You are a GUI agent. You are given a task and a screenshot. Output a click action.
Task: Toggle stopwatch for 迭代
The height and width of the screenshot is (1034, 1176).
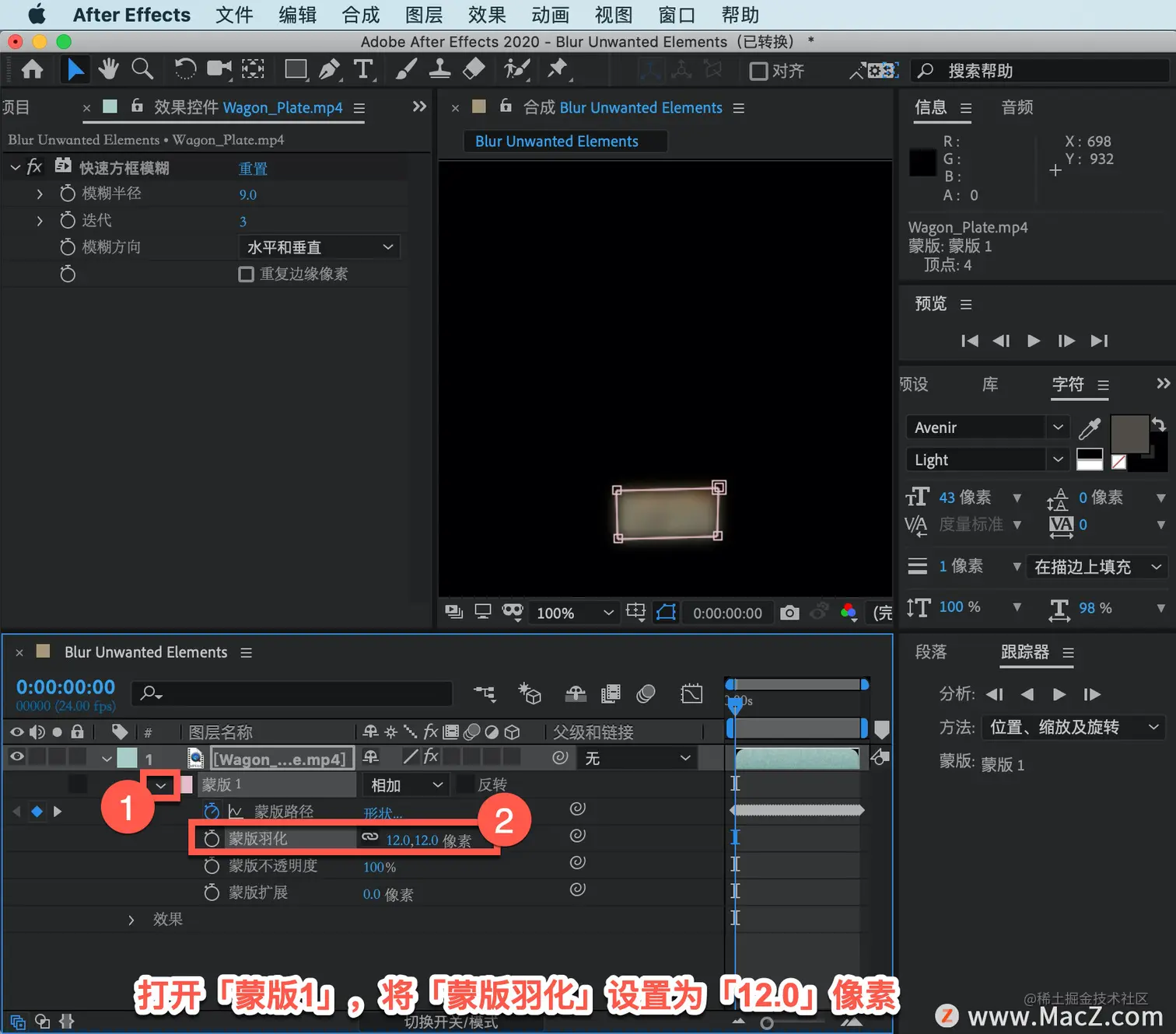coord(68,221)
